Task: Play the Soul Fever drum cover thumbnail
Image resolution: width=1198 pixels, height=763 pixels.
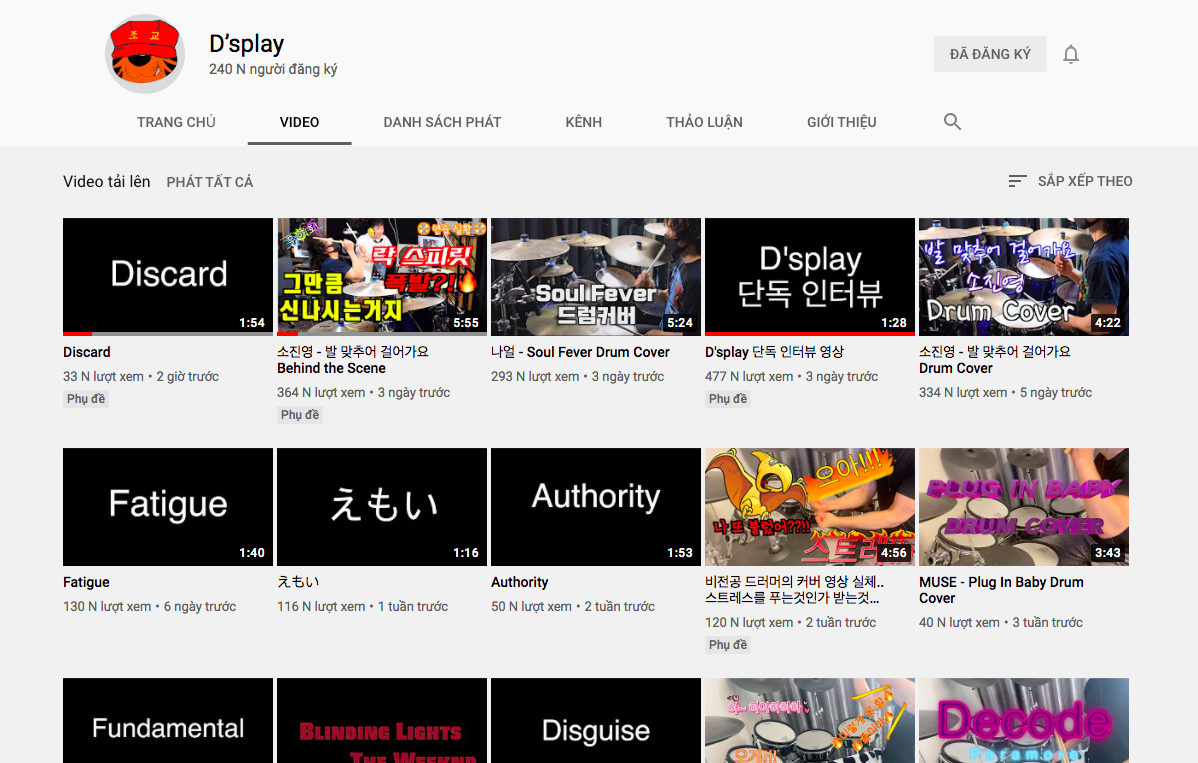Action: (x=596, y=276)
